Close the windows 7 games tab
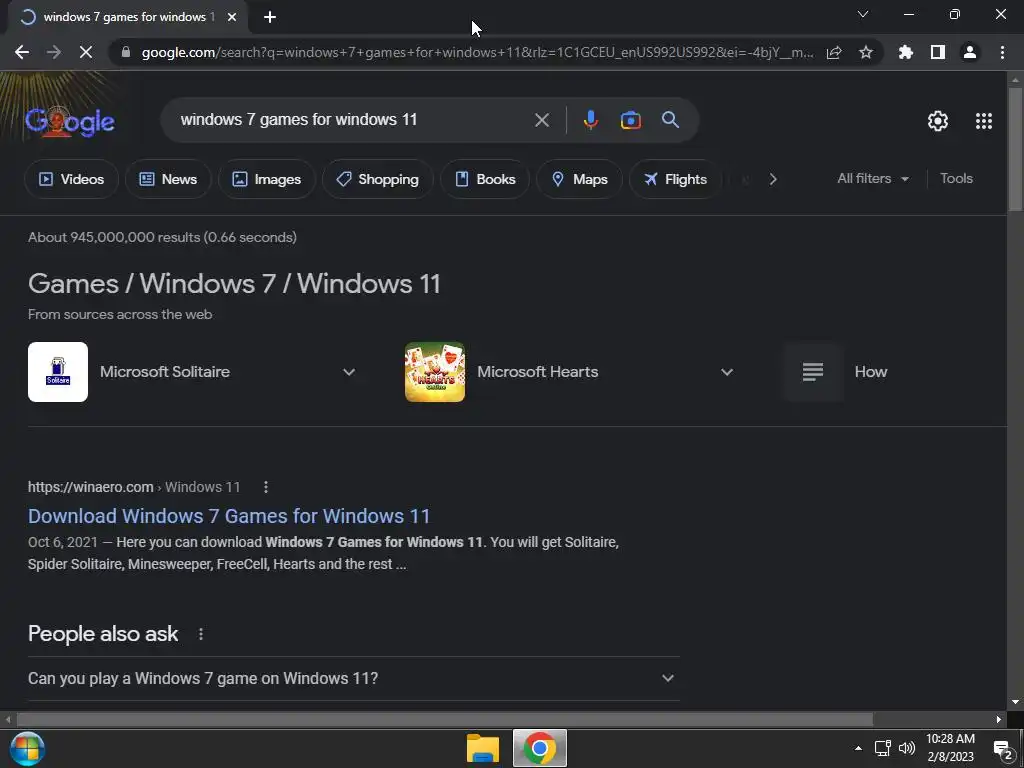The image size is (1024, 768). [232, 17]
